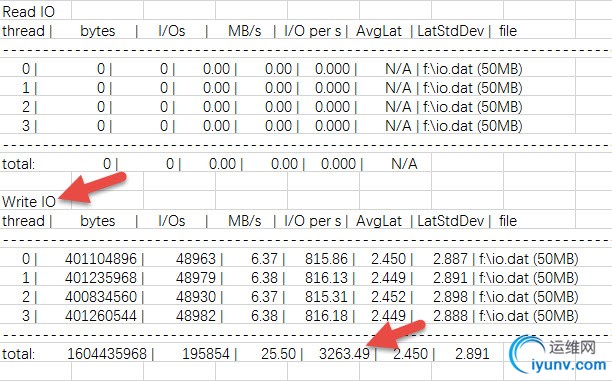Select total I/O per s 3263.49
This screenshot has height=381, width=612.
(x=344, y=354)
